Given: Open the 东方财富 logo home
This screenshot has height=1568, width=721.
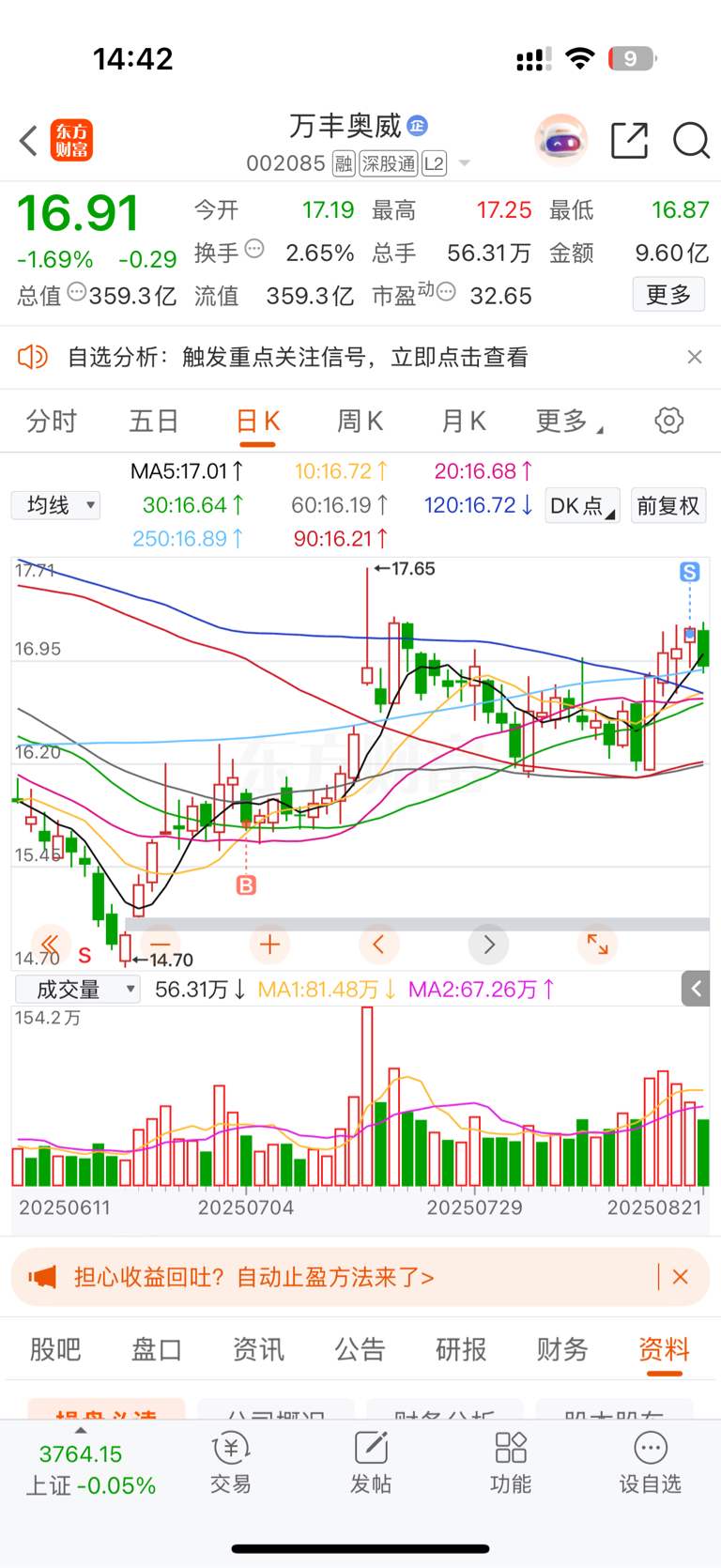Looking at the screenshot, I should pos(71,141).
